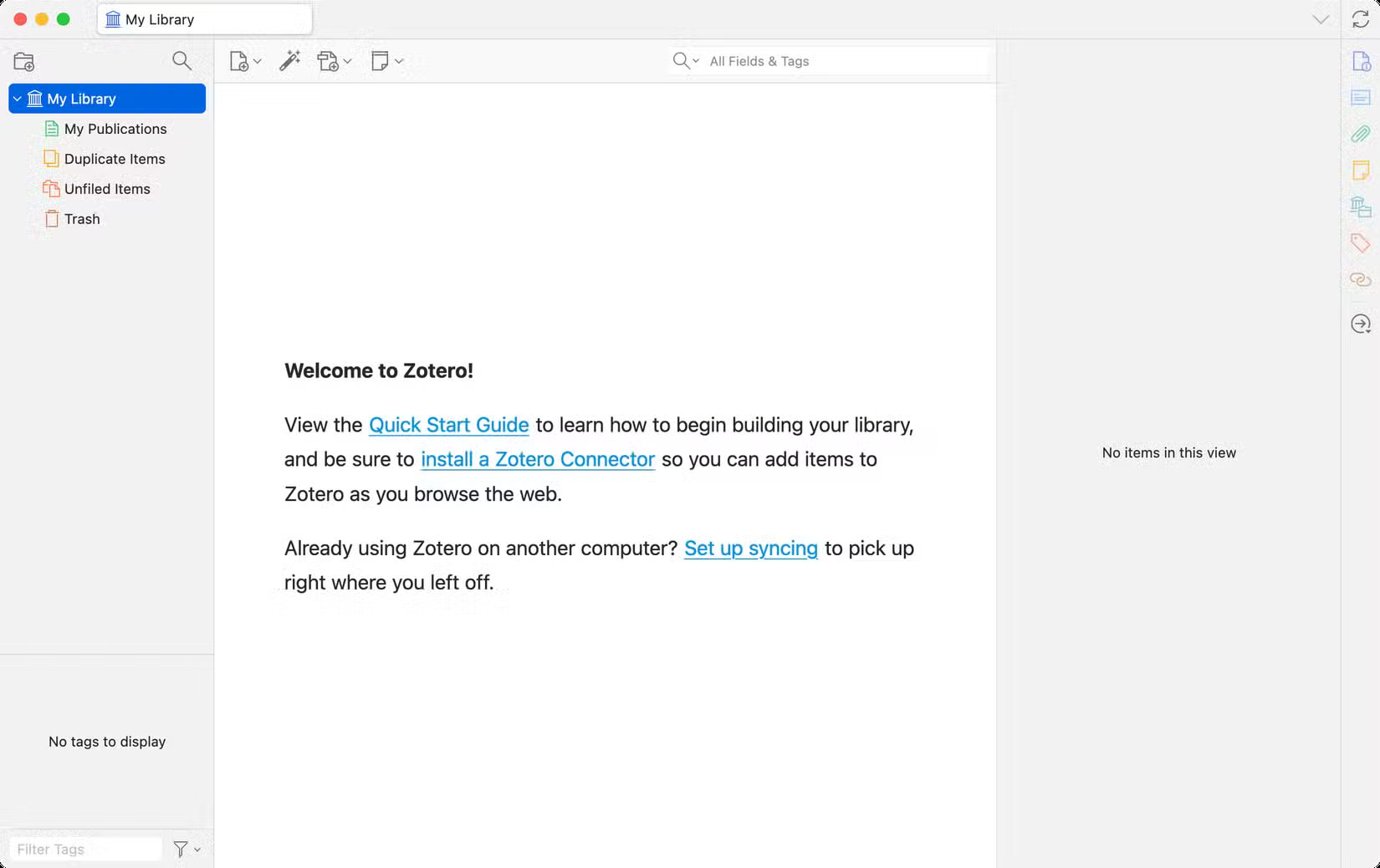Click the Set up syncing link

point(751,549)
